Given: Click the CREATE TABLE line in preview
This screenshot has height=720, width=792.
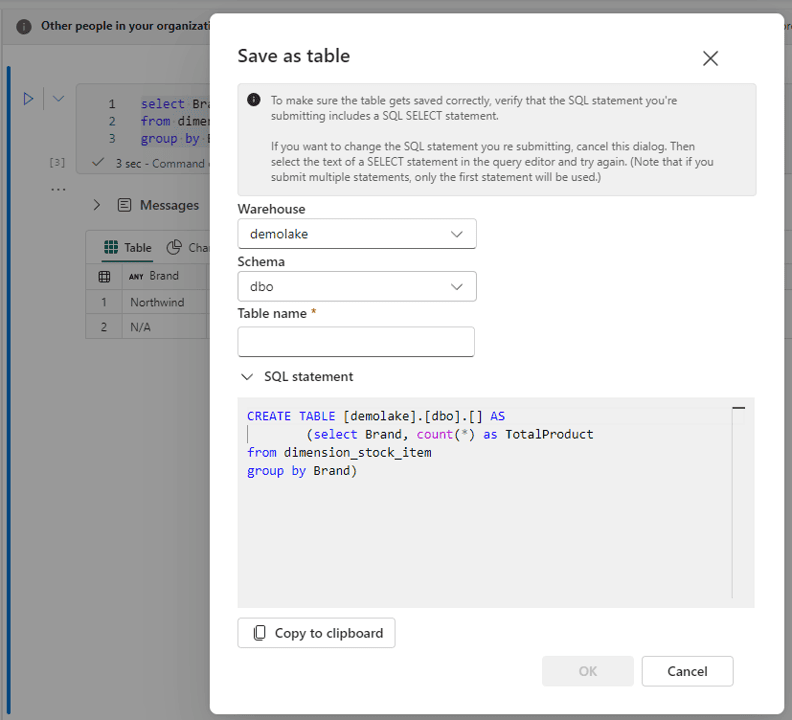Looking at the screenshot, I should click(376, 416).
